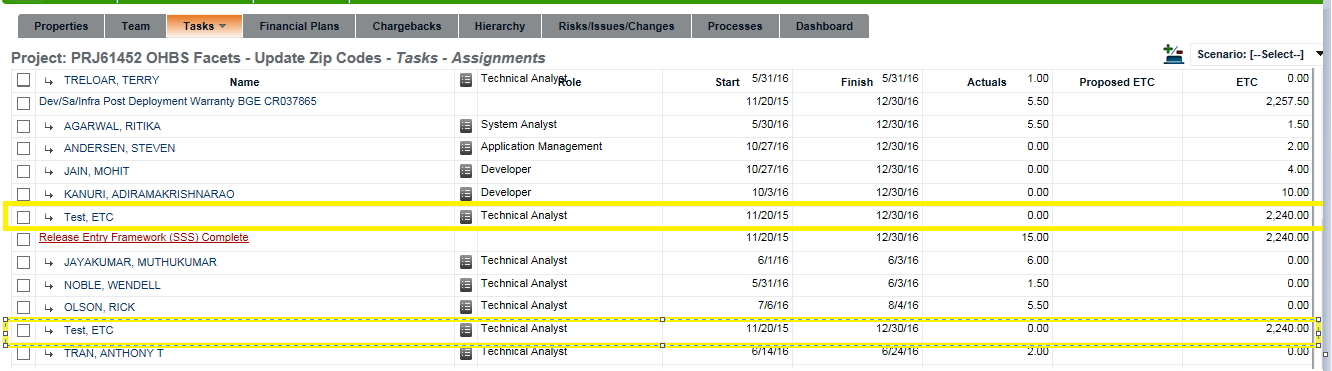Open properties icon for ANDERSEN, STEVEN row

(465, 148)
